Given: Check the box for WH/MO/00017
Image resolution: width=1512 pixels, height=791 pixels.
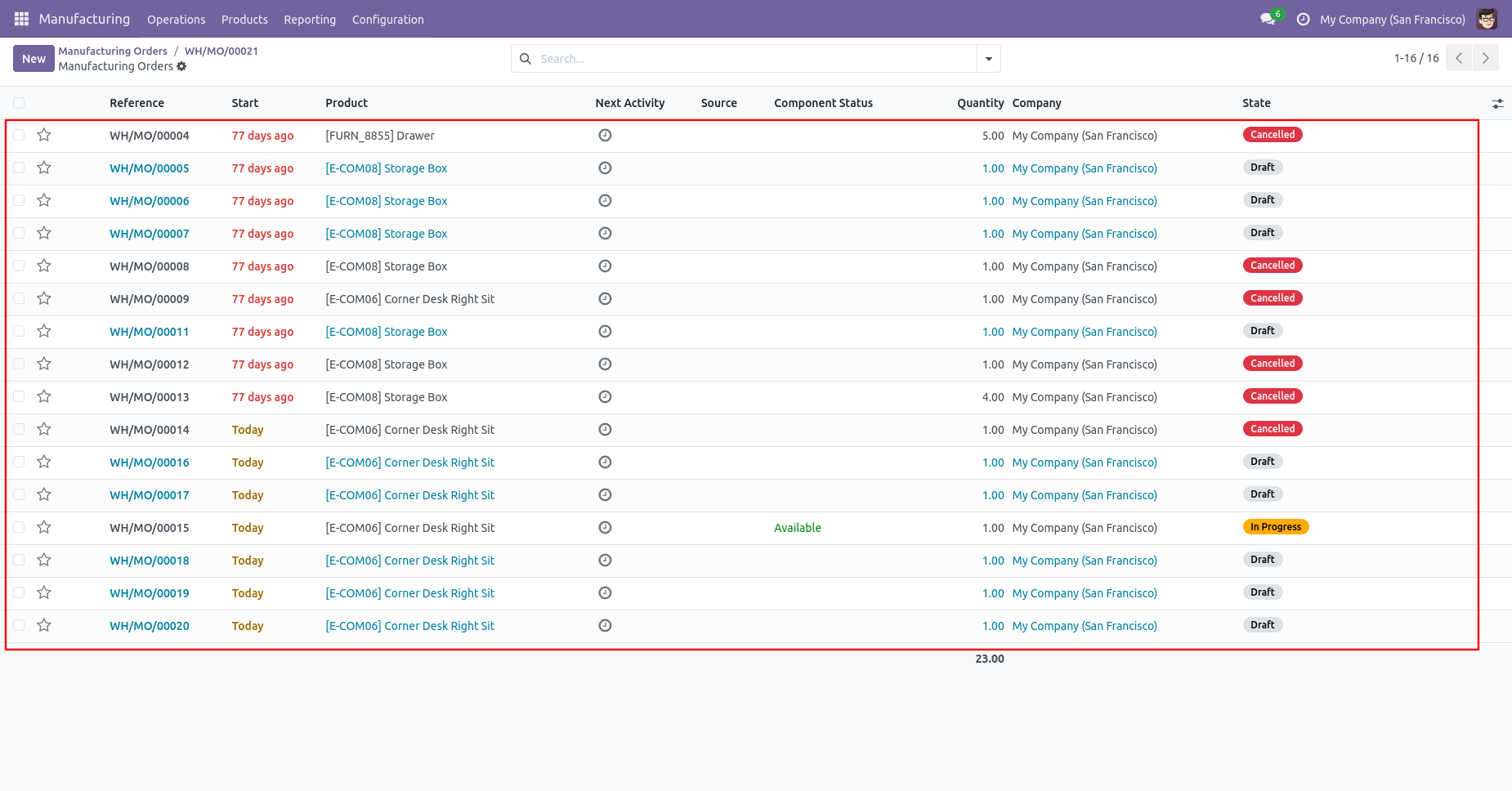Looking at the screenshot, I should tap(19, 494).
